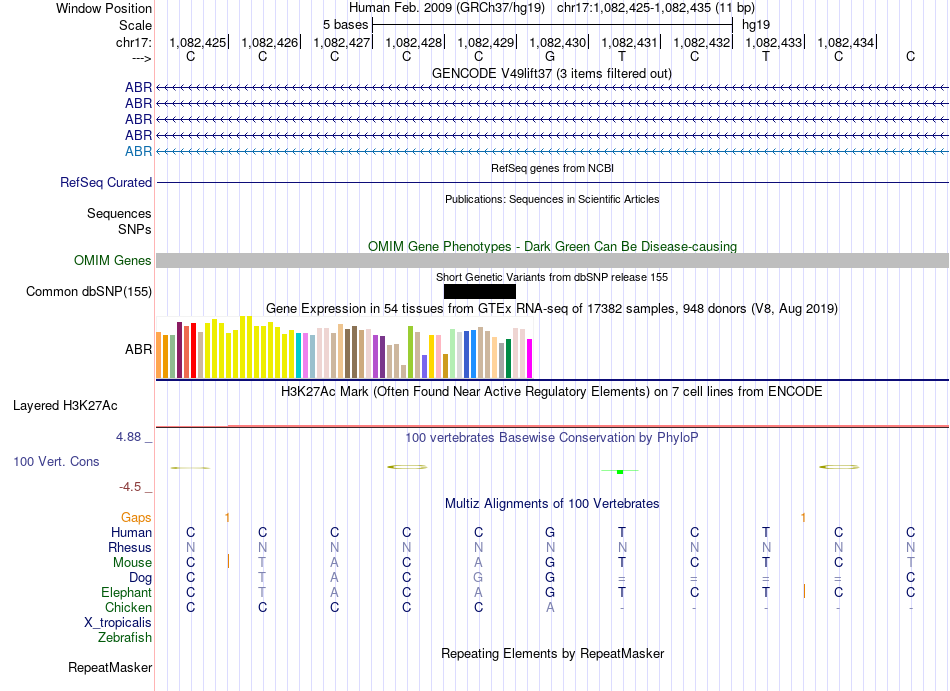Click the Scale label
Screen dimensions: 950x691
[135, 25]
